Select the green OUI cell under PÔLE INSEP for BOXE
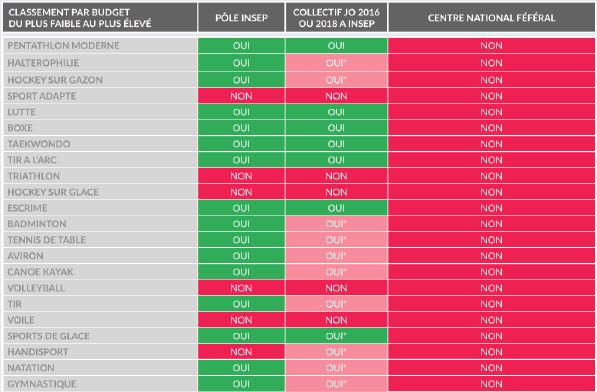The height and width of the screenshot is (392, 597). pyautogui.click(x=241, y=128)
